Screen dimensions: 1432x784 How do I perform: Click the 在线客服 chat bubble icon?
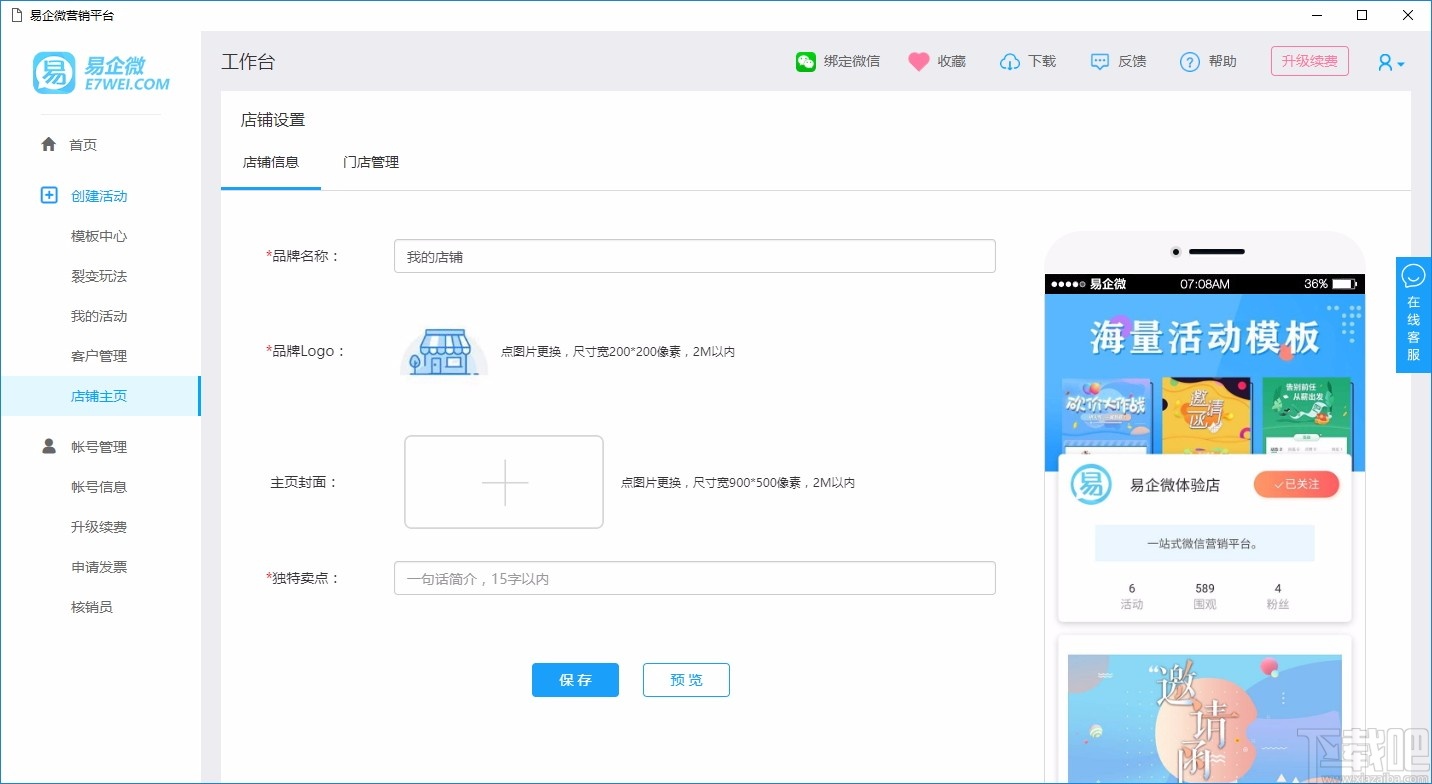pyautogui.click(x=1414, y=275)
